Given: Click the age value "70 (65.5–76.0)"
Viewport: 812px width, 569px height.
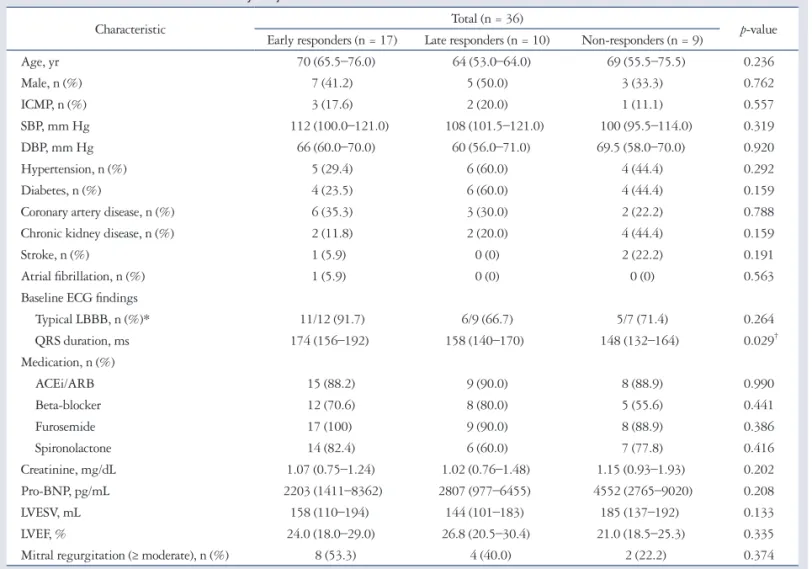Looking at the screenshot, I should (336, 62).
